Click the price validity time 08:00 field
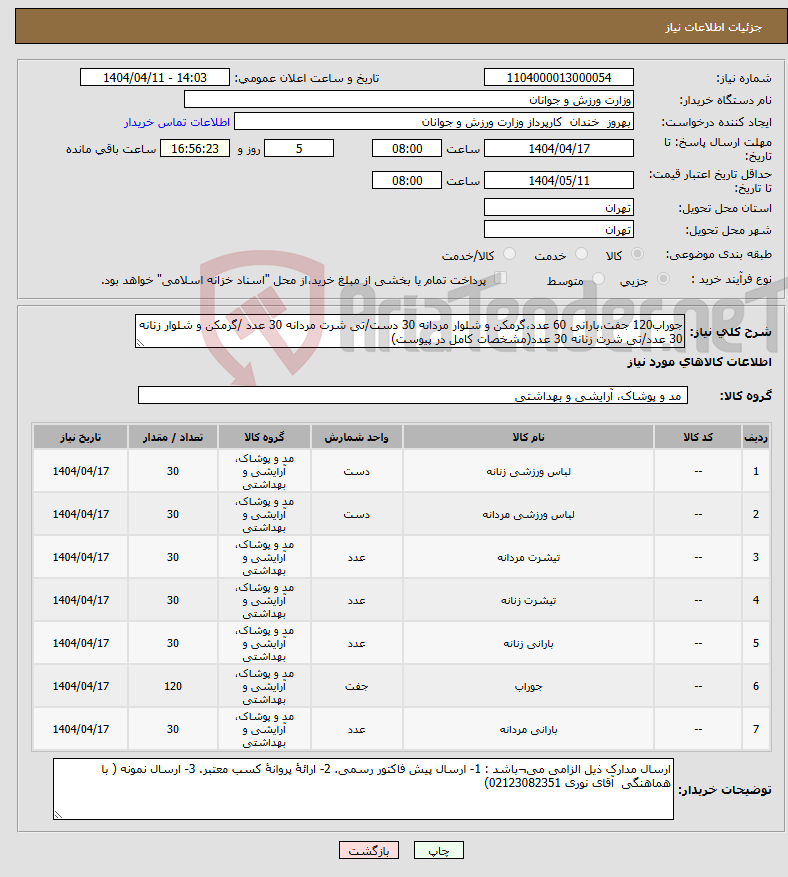 pos(407,180)
